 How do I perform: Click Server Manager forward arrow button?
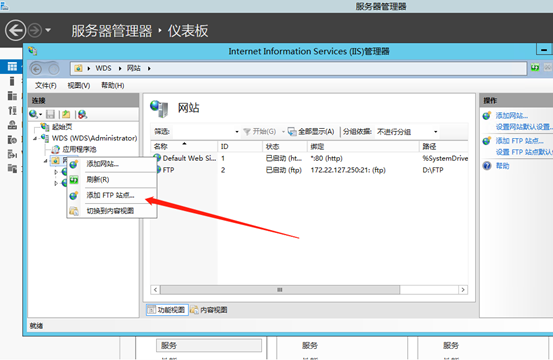click(x=35, y=30)
